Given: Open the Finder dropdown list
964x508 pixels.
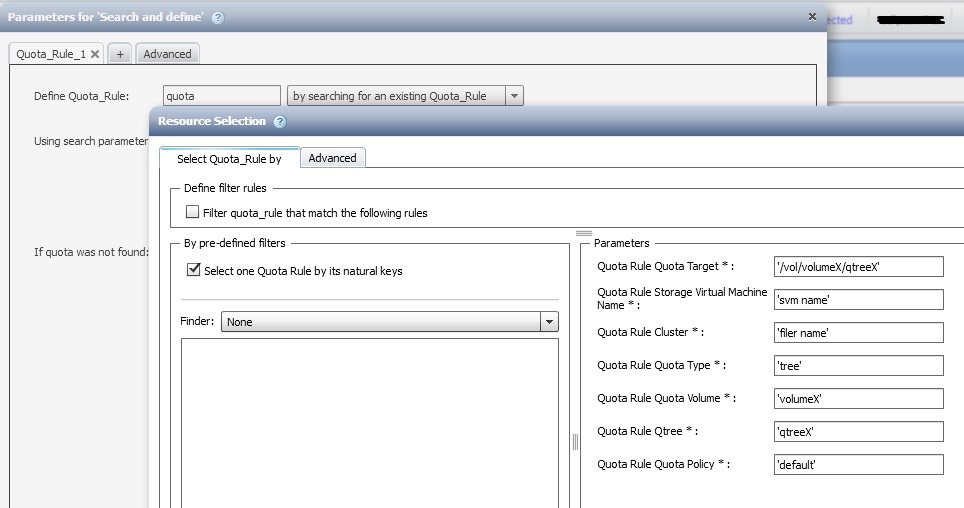Looking at the screenshot, I should coord(548,322).
